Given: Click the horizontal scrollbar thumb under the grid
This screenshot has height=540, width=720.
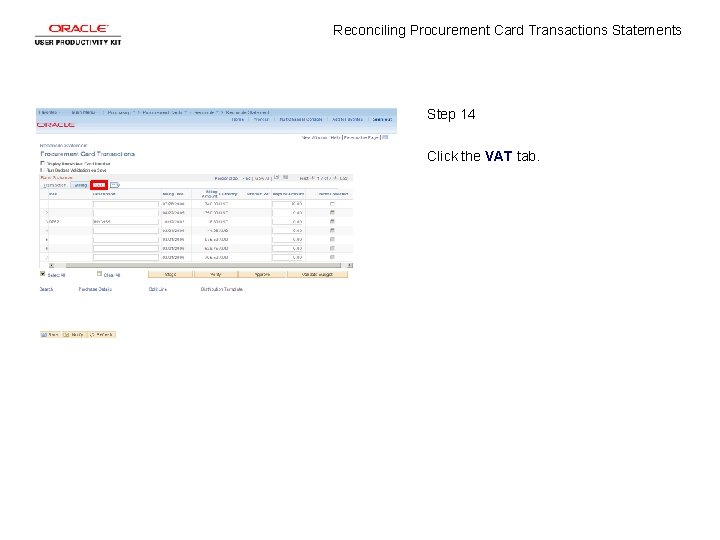Looking at the screenshot, I should (x=203, y=265).
